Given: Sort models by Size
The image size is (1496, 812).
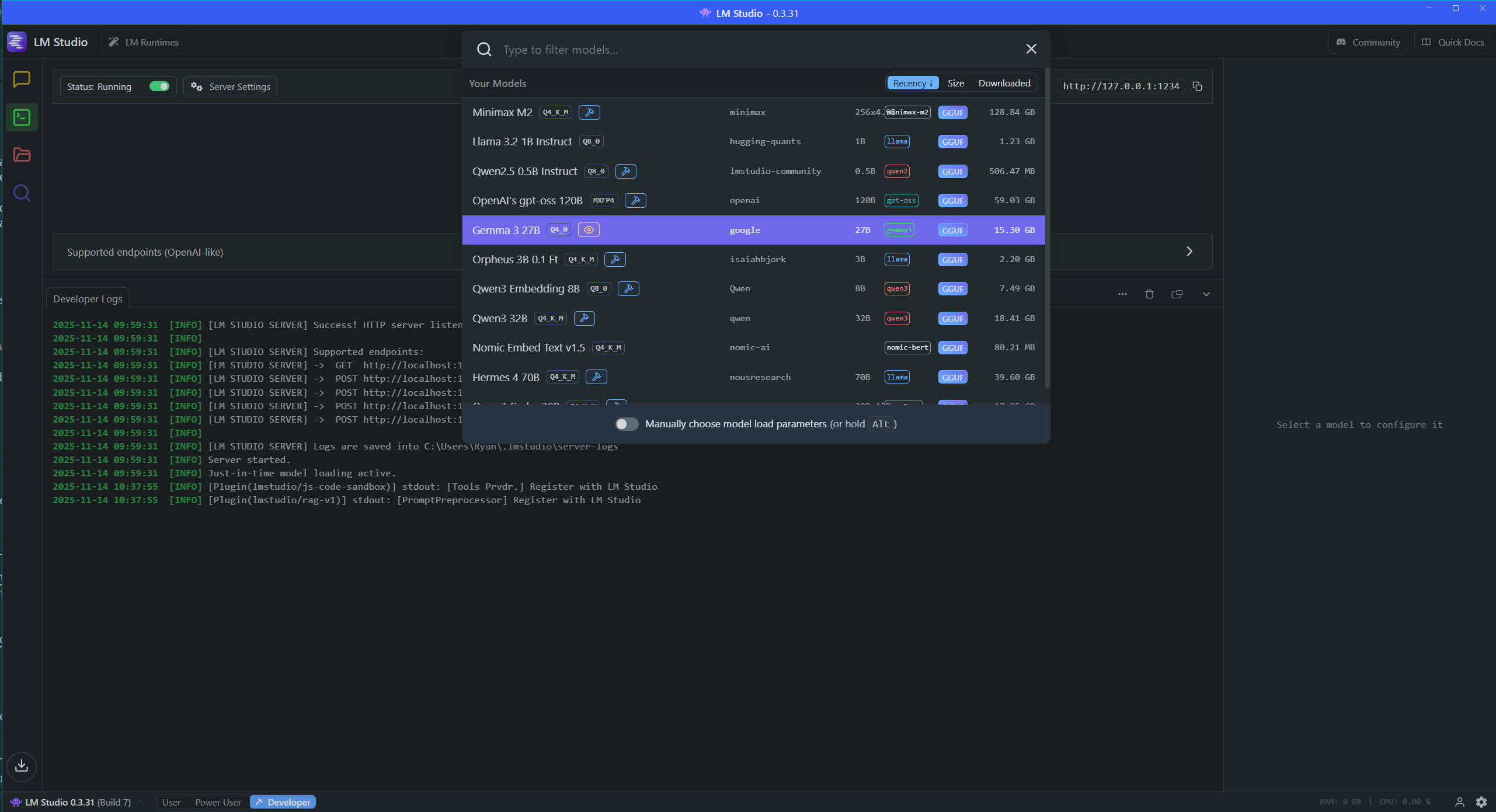Looking at the screenshot, I should pyautogui.click(x=955, y=83).
